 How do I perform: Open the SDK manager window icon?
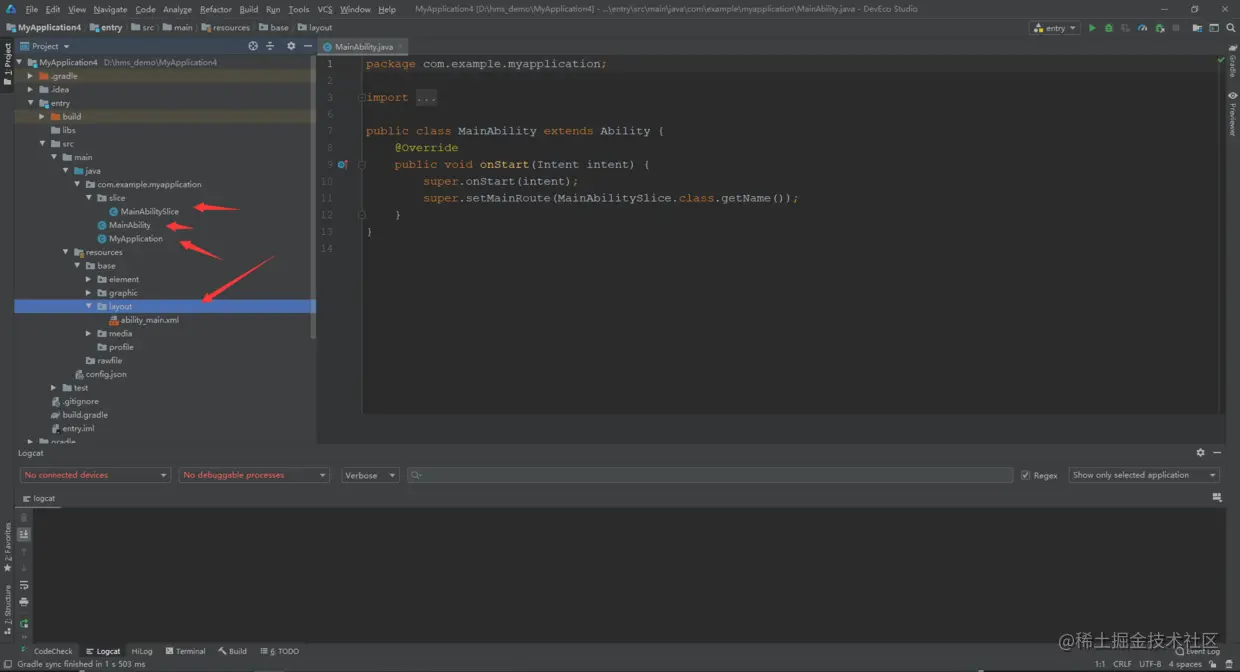tap(1214, 28)
